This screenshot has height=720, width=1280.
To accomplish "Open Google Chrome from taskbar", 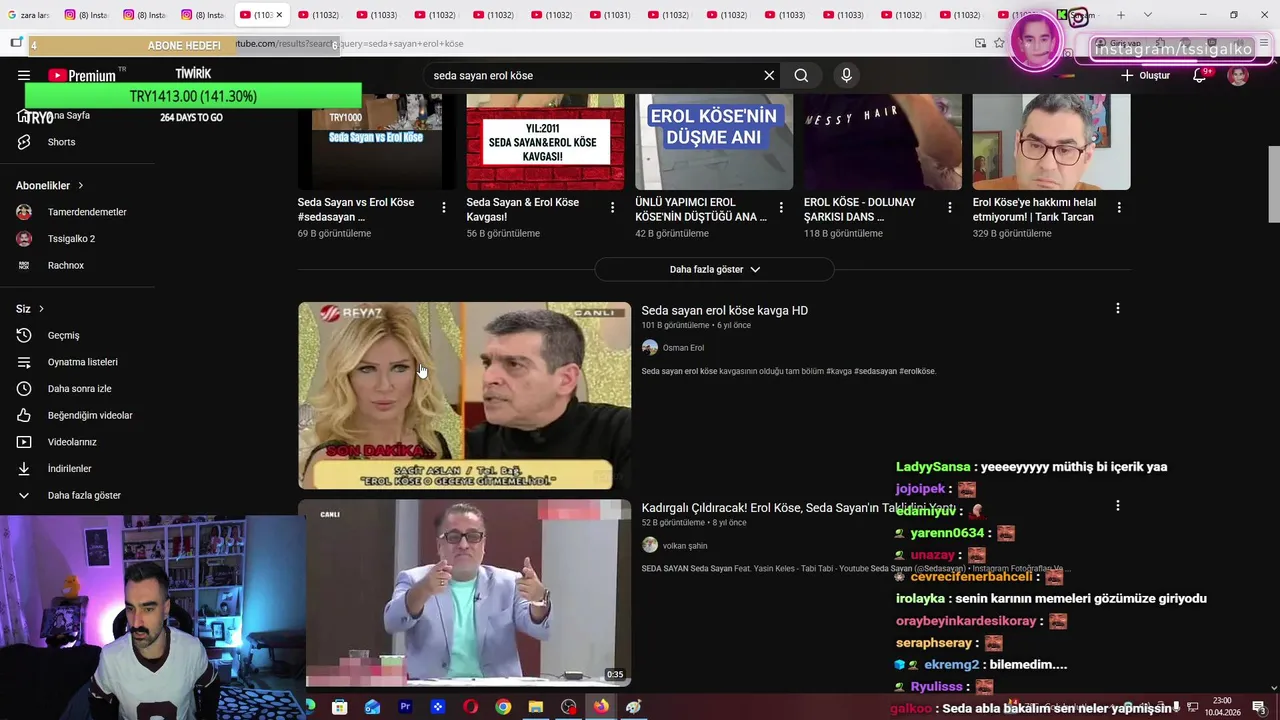I will coord(503,707).
